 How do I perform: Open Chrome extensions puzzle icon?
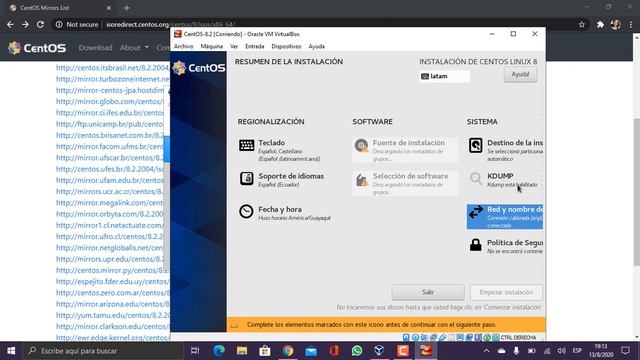click(x=600, y=24)
